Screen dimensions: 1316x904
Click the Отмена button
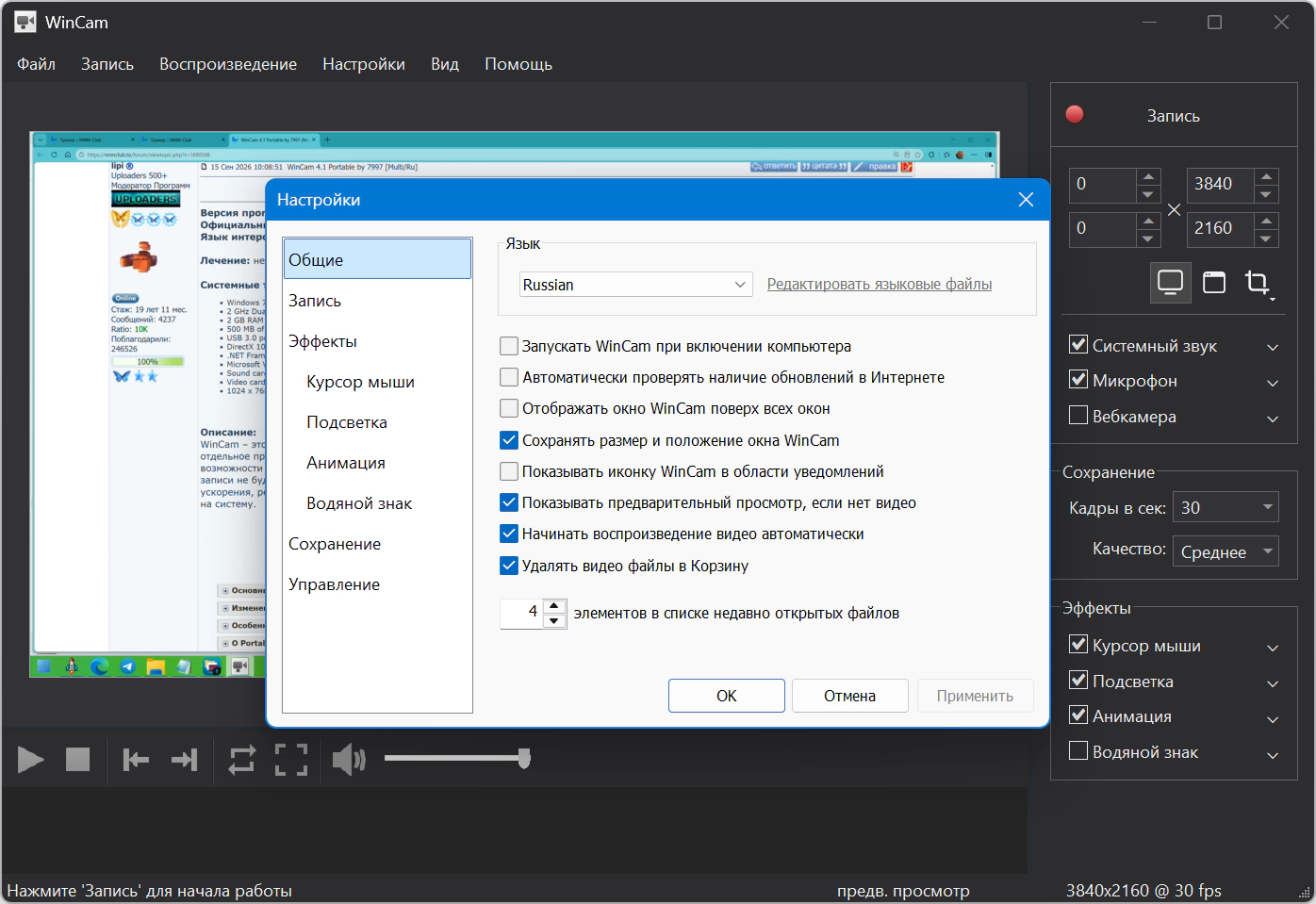click(x=849, y=696)
